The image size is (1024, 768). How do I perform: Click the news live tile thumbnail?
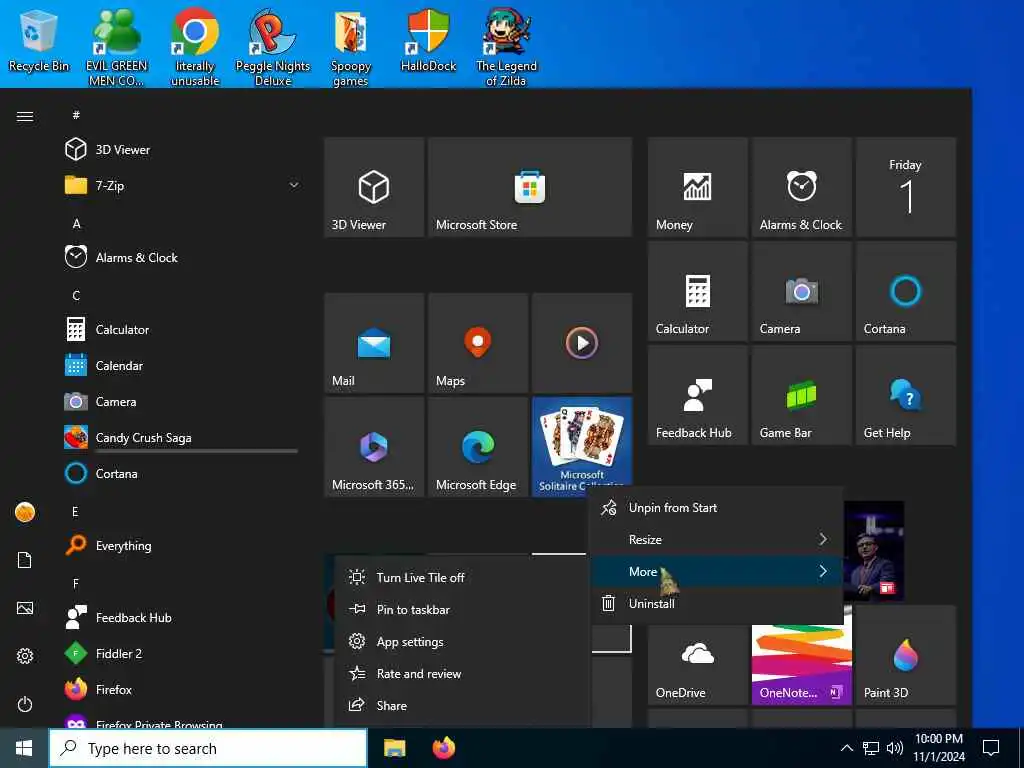(874, 551)
